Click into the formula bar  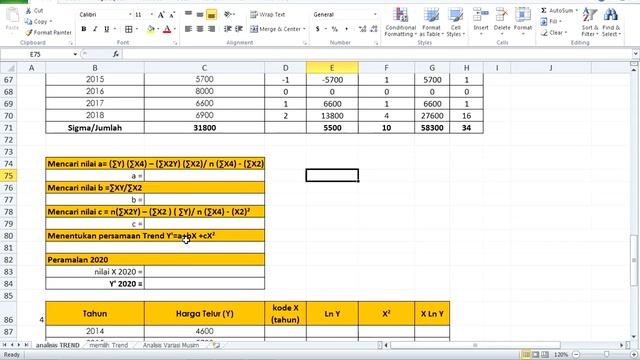pyautogui.click(x=376, y=54)
